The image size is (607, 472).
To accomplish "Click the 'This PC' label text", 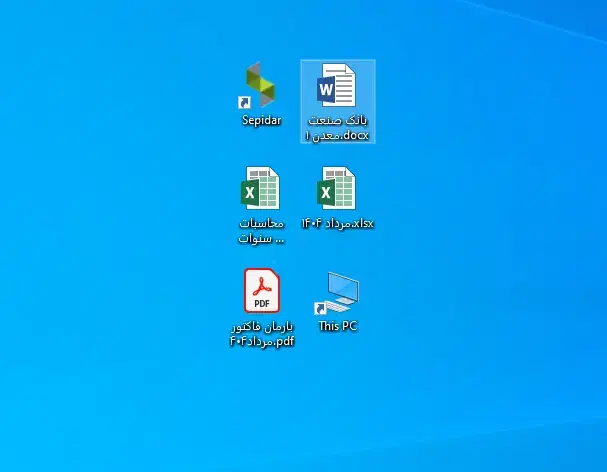I will point(338,326).
